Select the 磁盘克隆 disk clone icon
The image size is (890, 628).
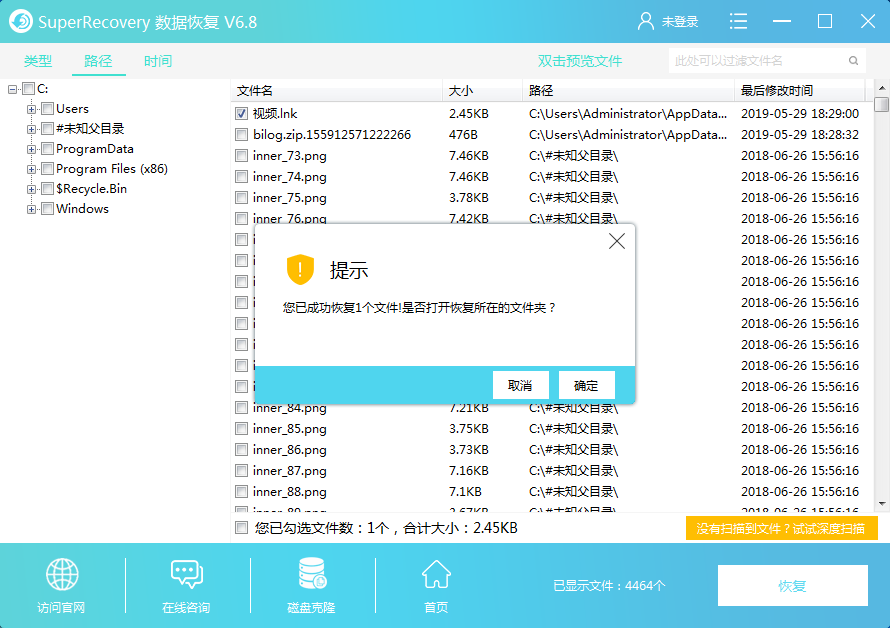pyautogui.click(x=310, y=573)
